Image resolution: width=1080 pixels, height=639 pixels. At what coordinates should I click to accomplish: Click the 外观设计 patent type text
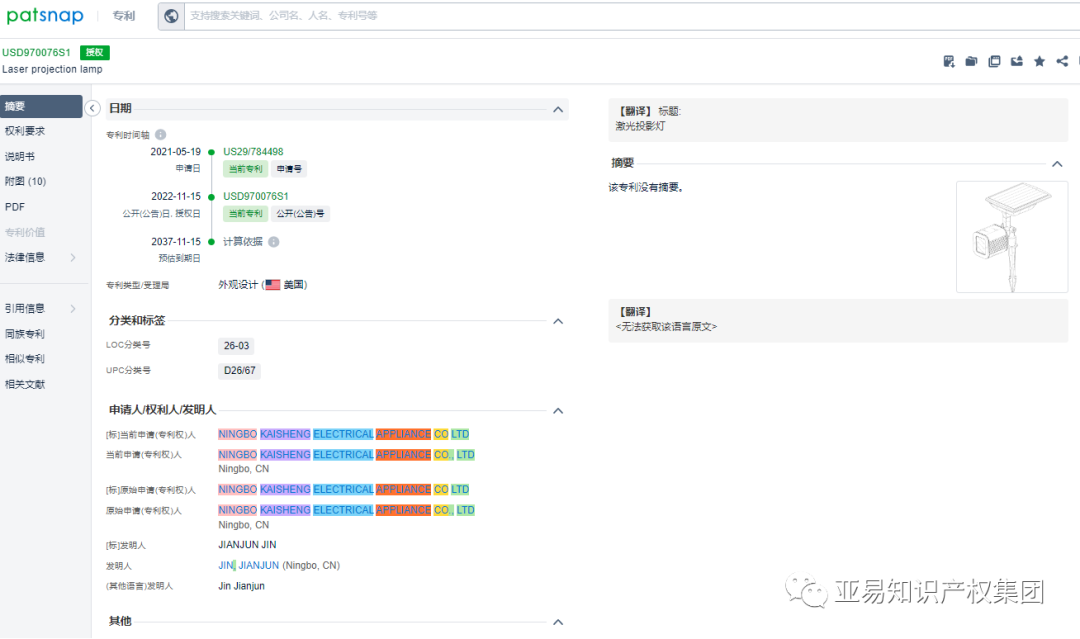[238, 285]
